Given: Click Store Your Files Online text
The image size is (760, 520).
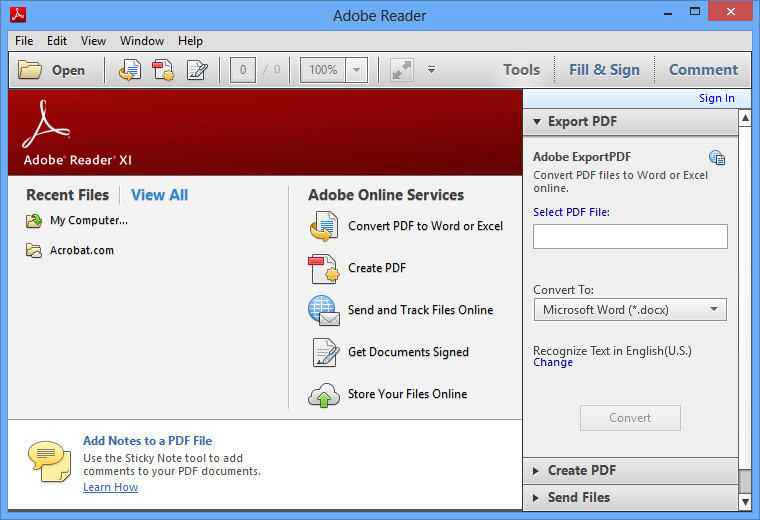Looking at the screenshot, I should [407, 394].
